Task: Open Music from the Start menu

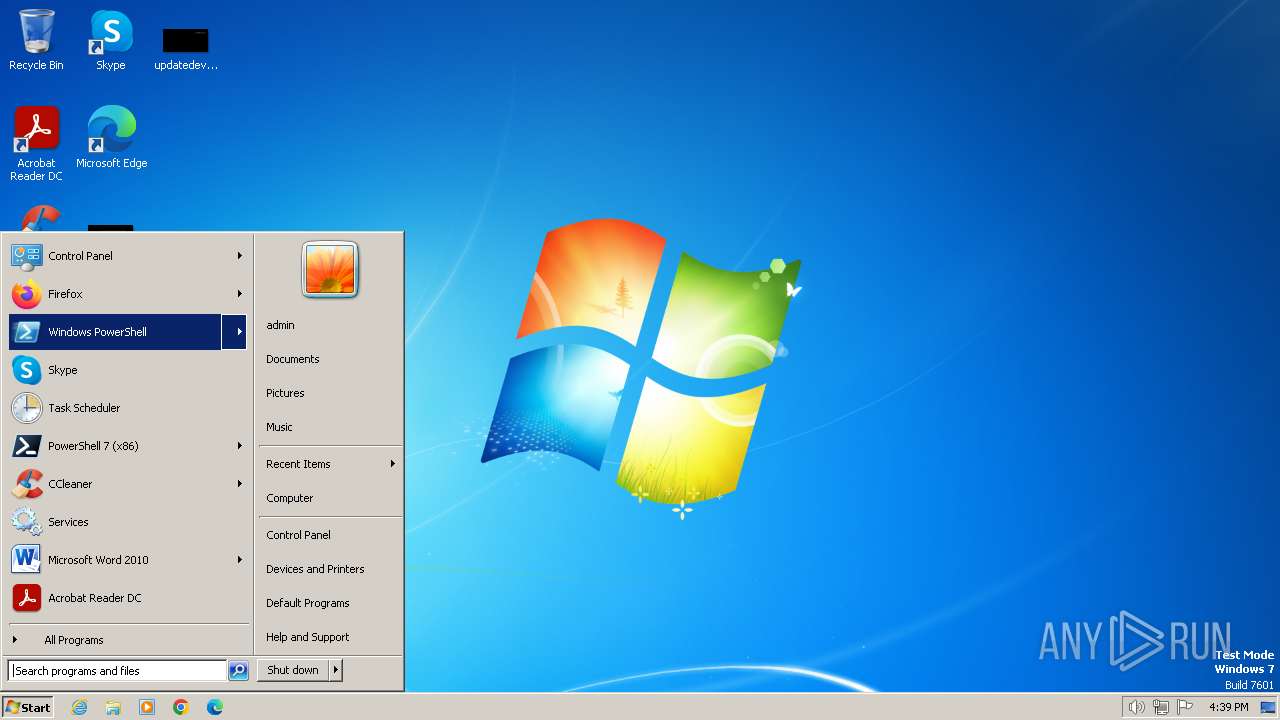Action: (x=330, y=427)
